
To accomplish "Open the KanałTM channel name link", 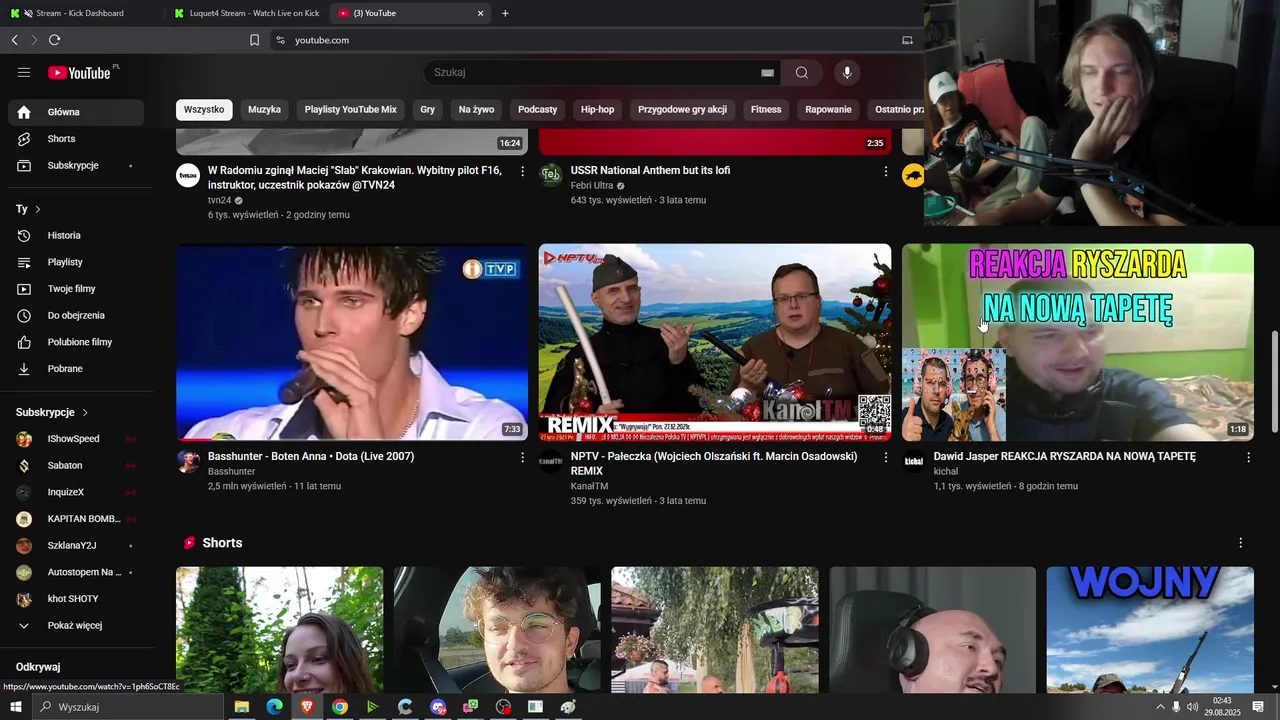I will 589,486.
